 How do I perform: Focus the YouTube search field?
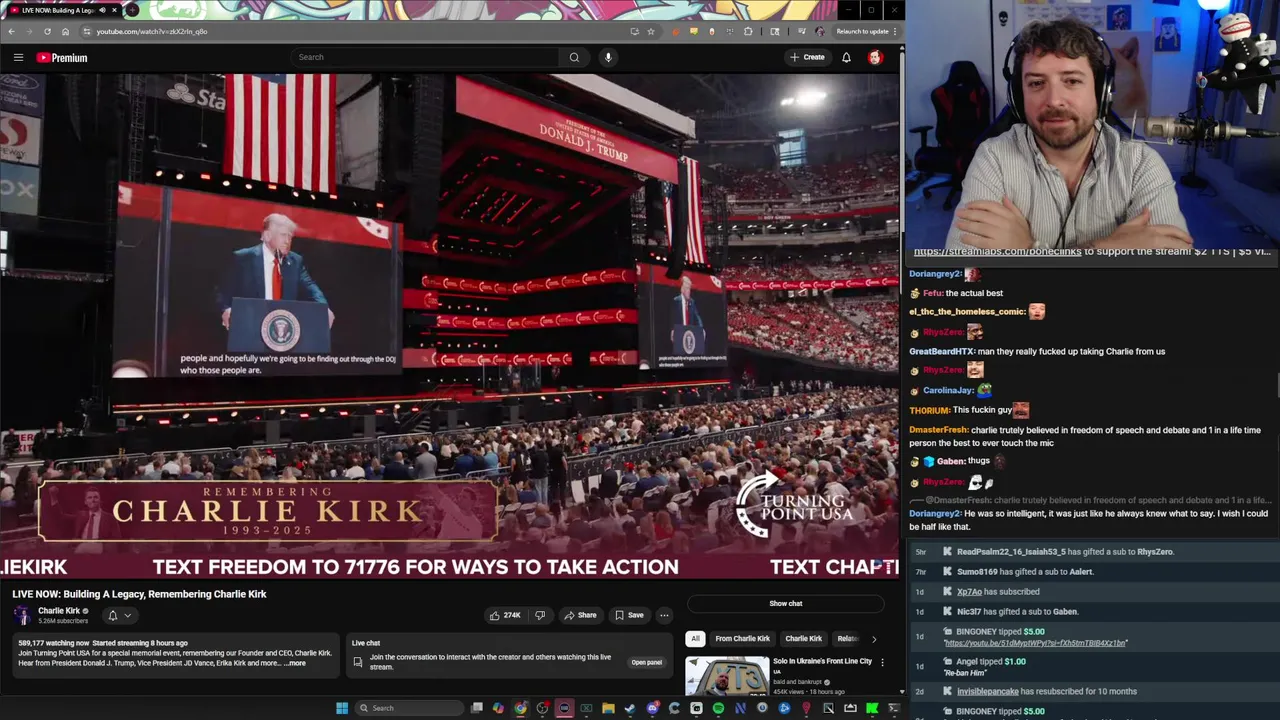[425, 57]
